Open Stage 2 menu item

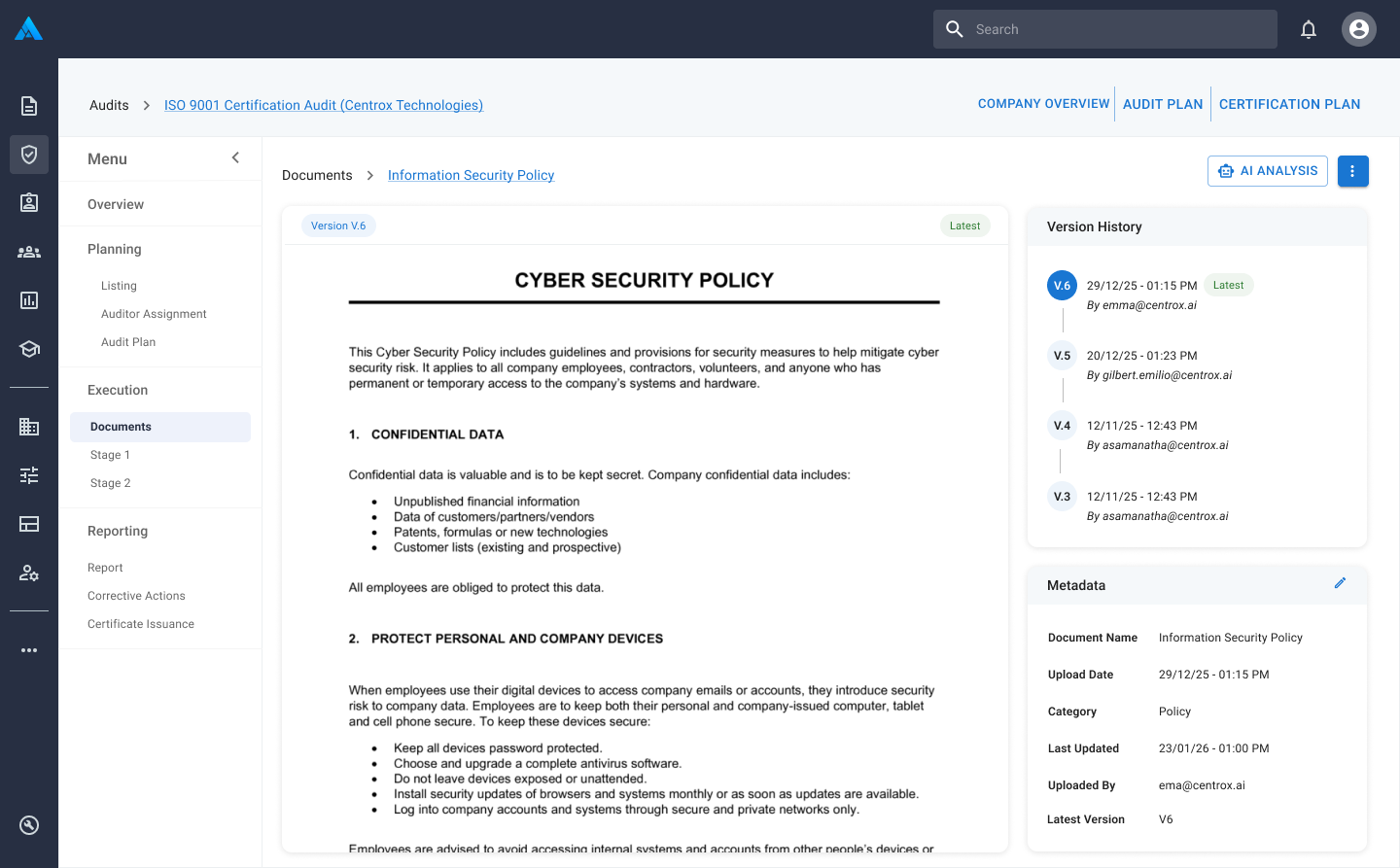coord(110,483)
